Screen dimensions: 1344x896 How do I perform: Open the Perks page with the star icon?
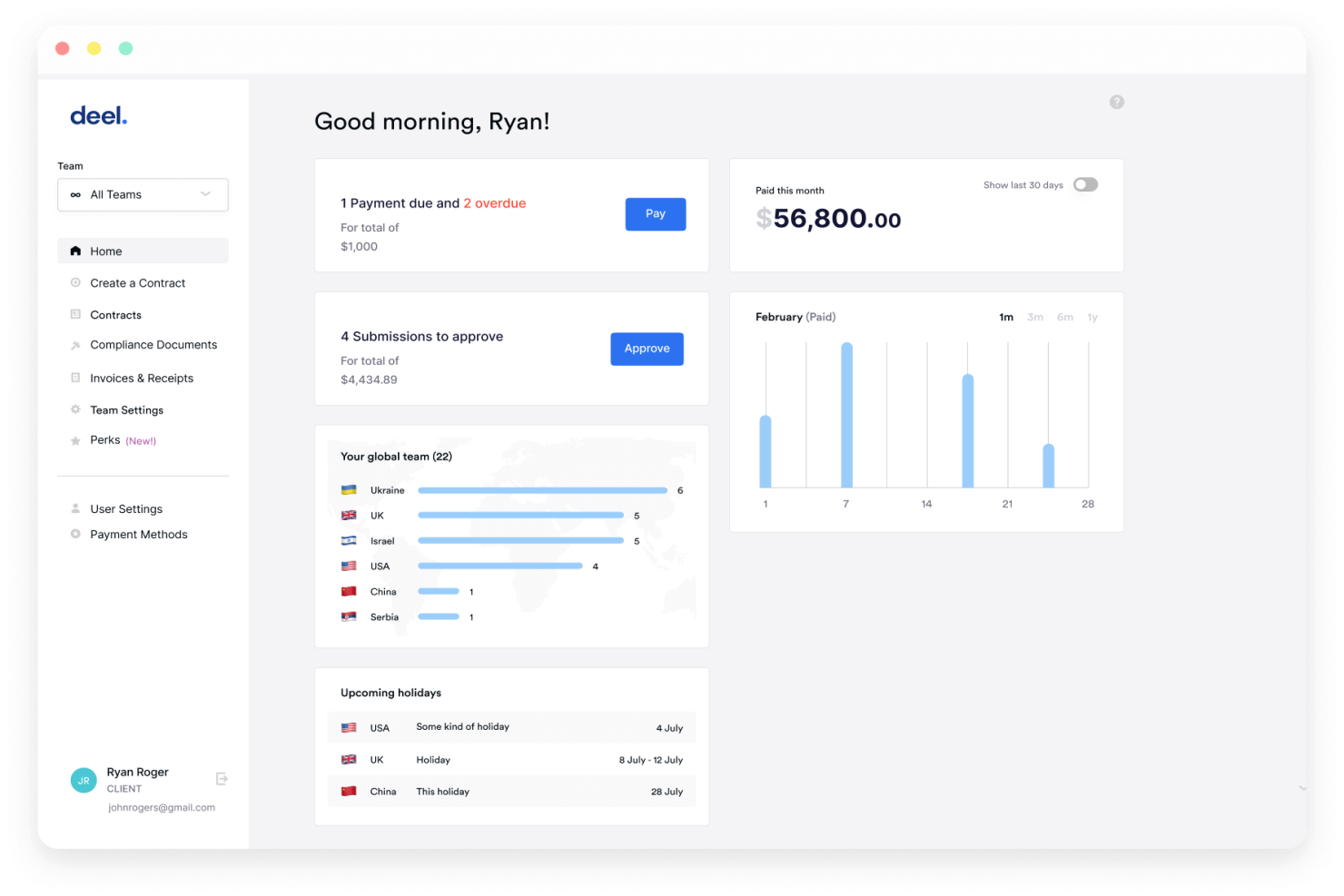(x=76, y=440)
